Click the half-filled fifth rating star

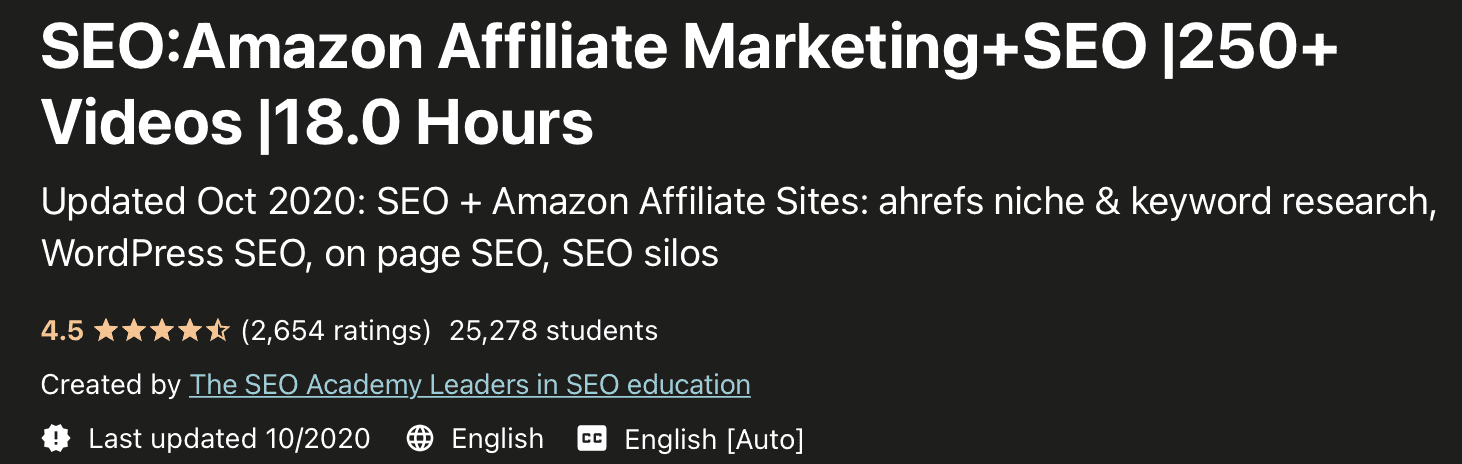pyautogui.click(x=217, y=331)
